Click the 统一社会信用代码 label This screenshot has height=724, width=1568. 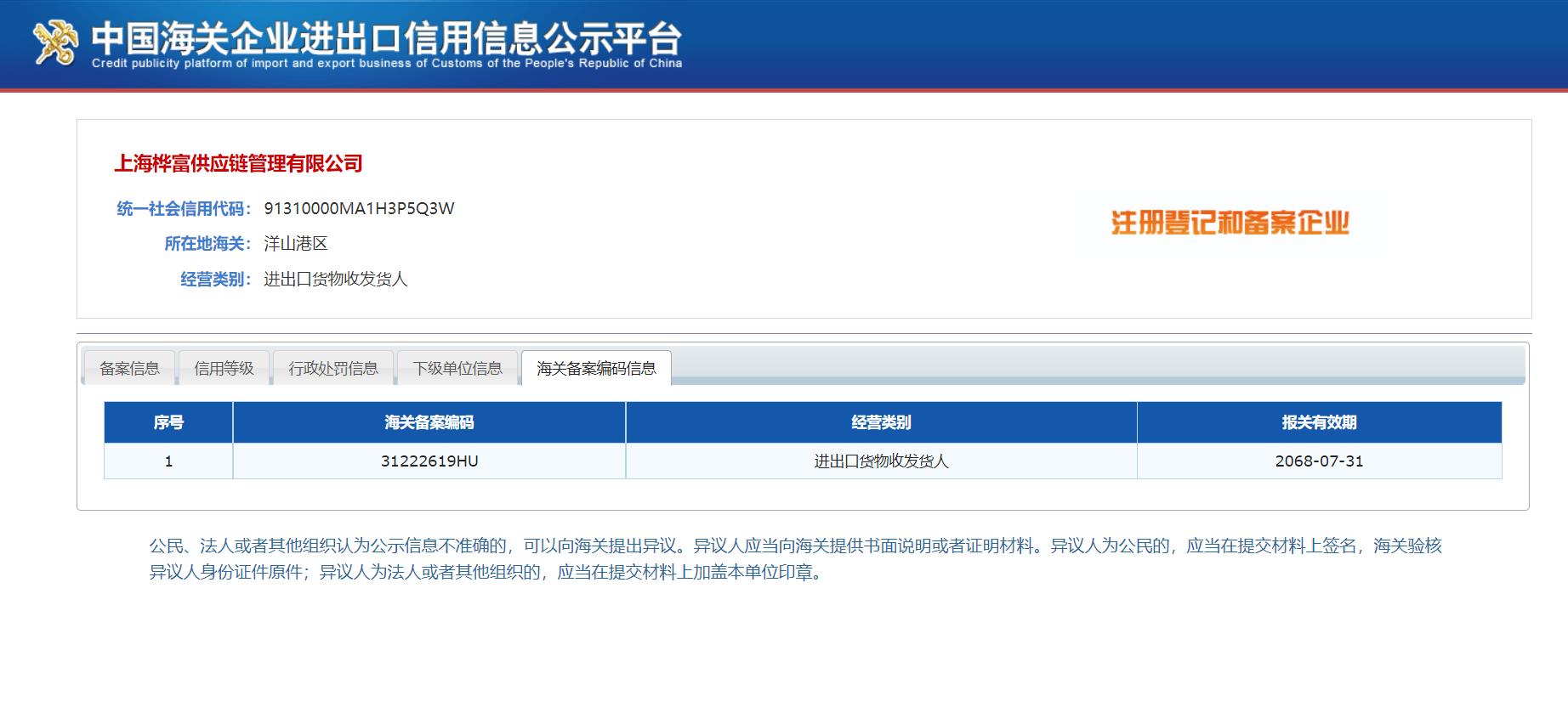coord(184,208)
